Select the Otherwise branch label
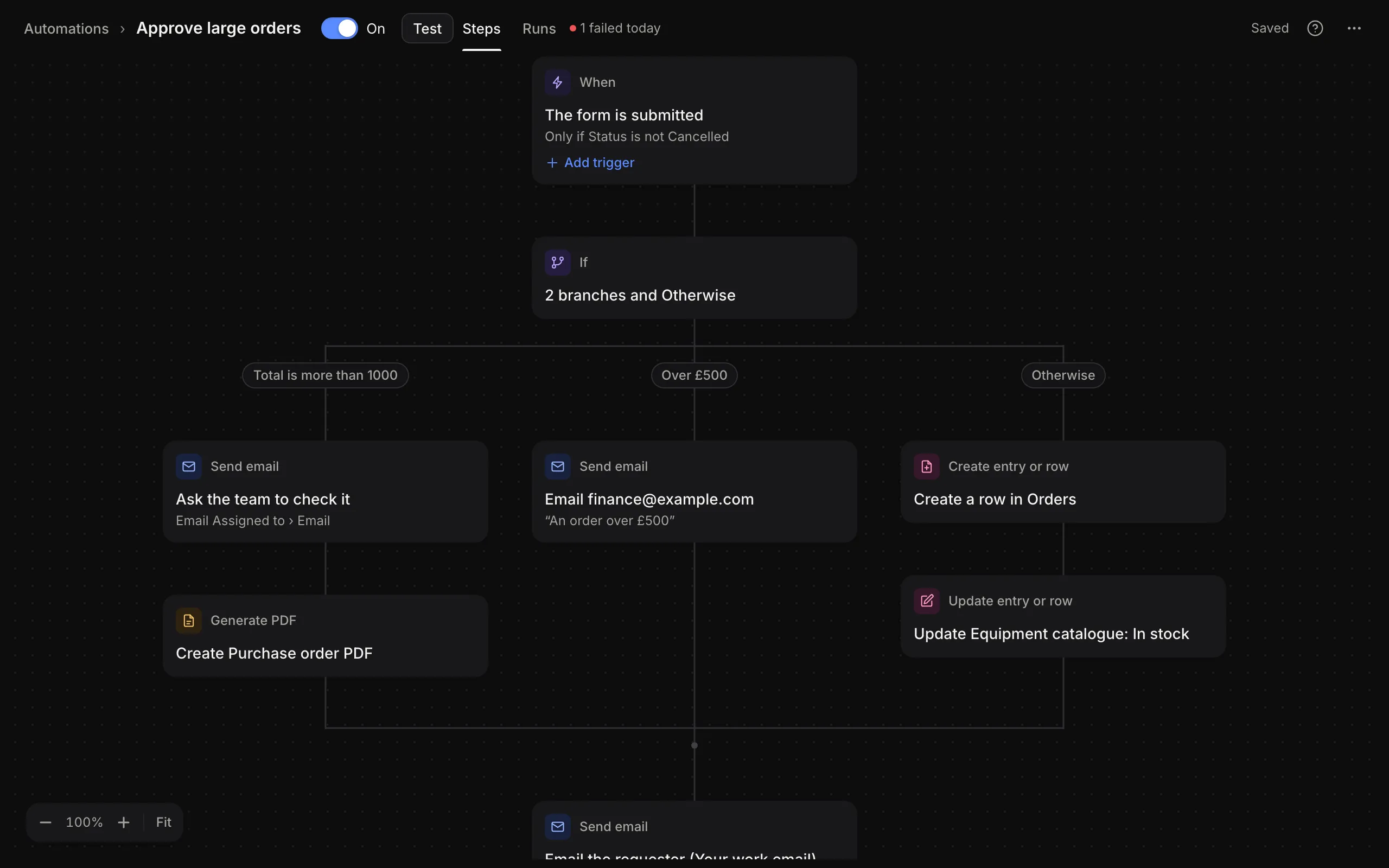Screen dimensions: 1389x868 point(1063,375)
